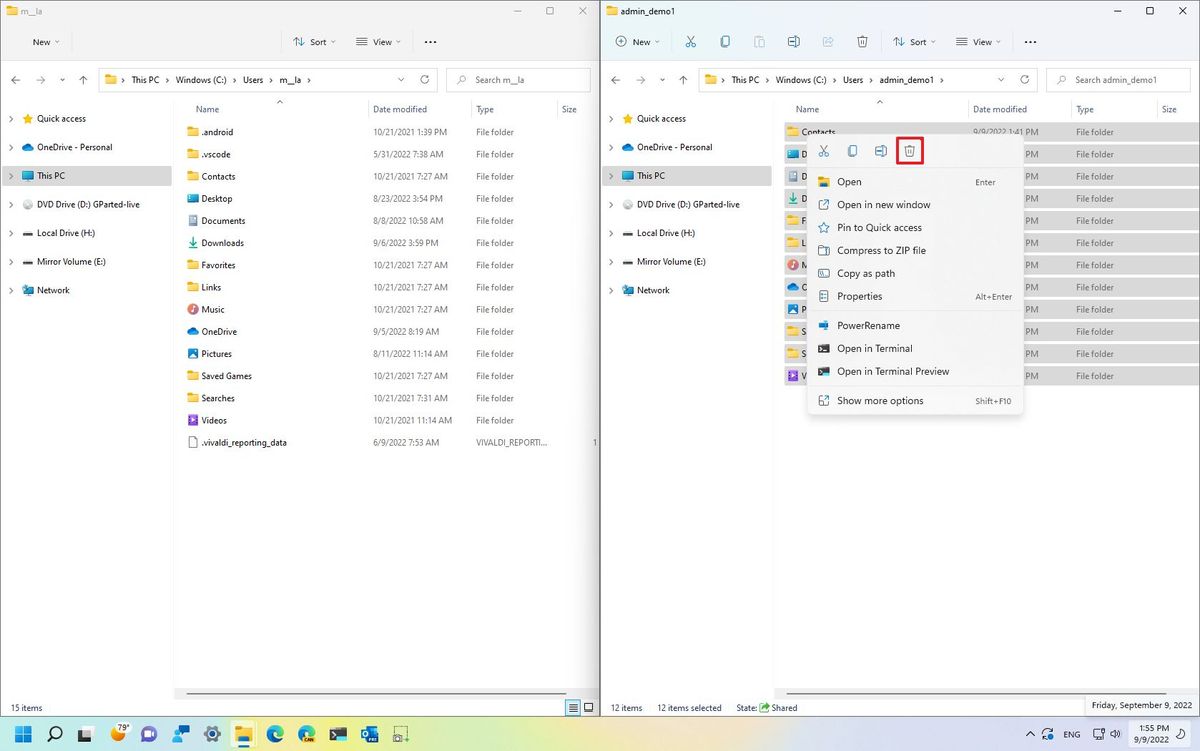This screenshot has width=1200, height=751.
Task: Click Show more options
Action: pos(879,400)
